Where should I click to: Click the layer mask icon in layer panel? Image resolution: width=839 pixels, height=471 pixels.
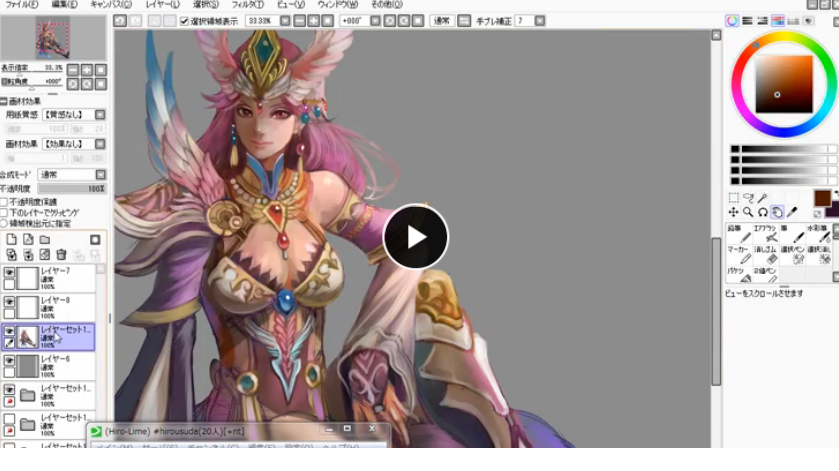(95, 240)
